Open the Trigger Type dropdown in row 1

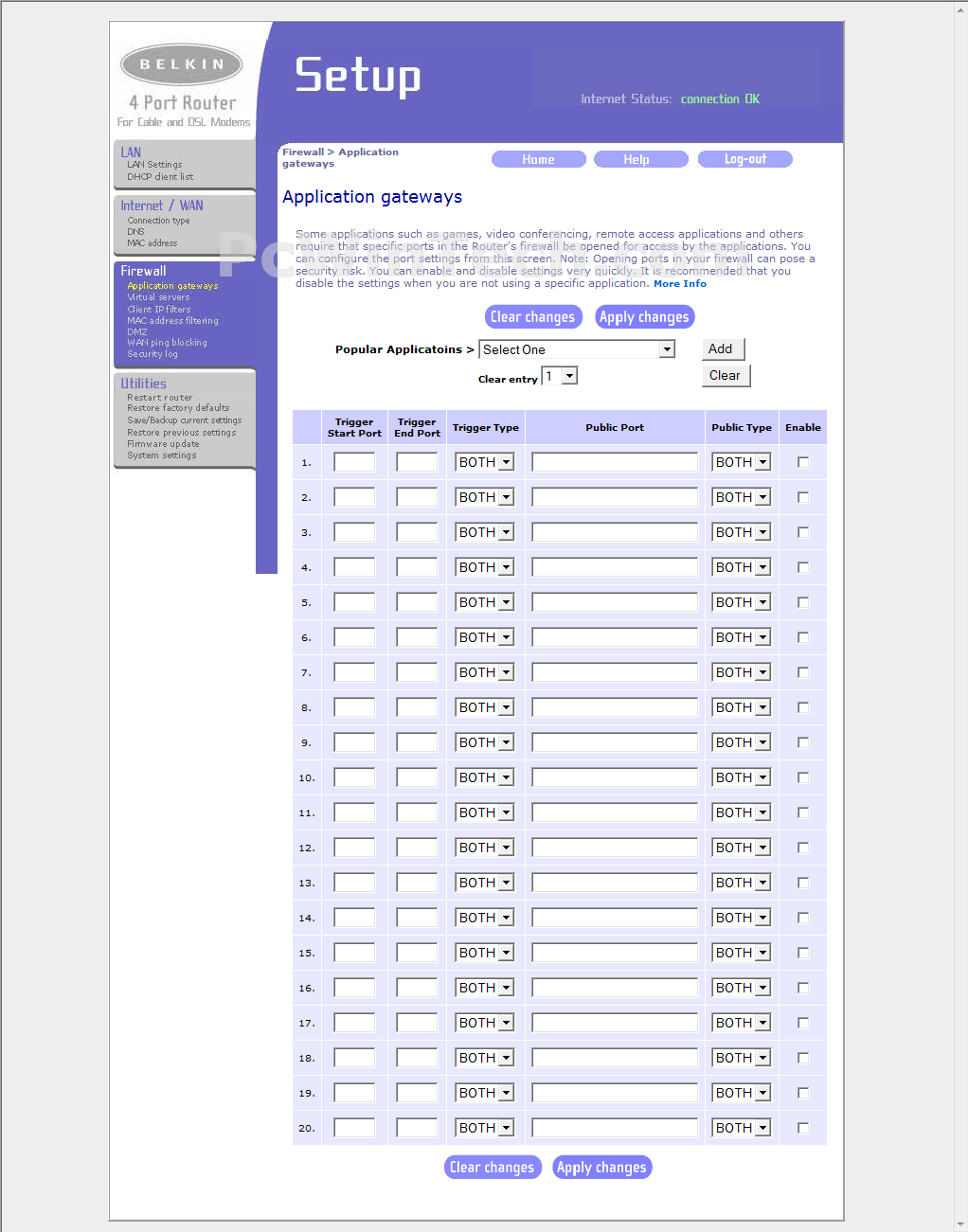coord(485,462)
